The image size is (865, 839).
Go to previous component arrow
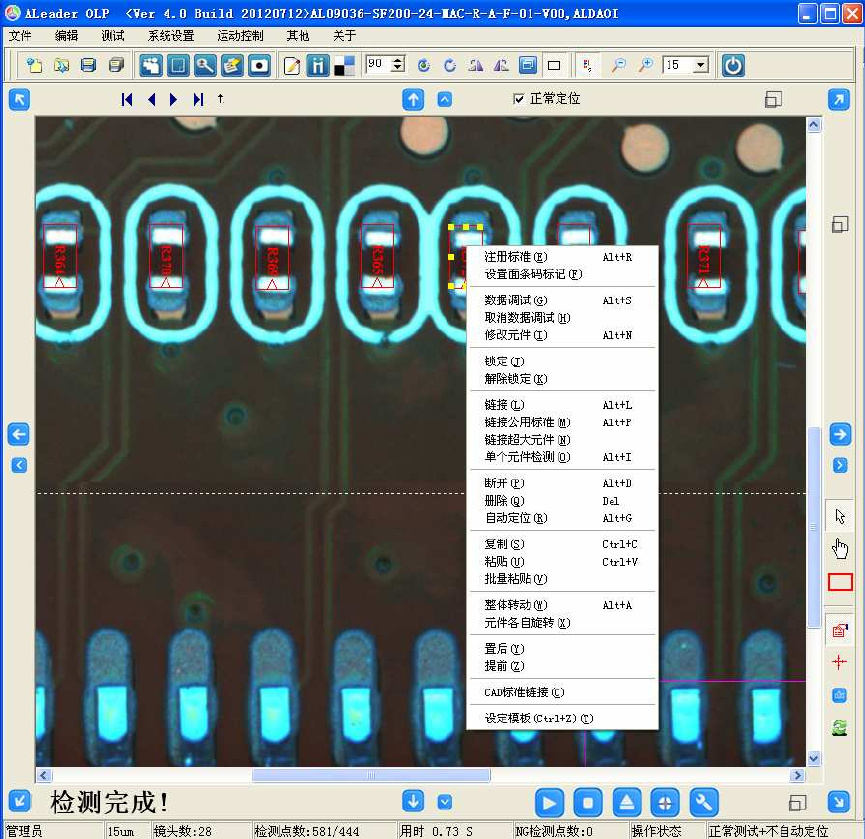152,99
